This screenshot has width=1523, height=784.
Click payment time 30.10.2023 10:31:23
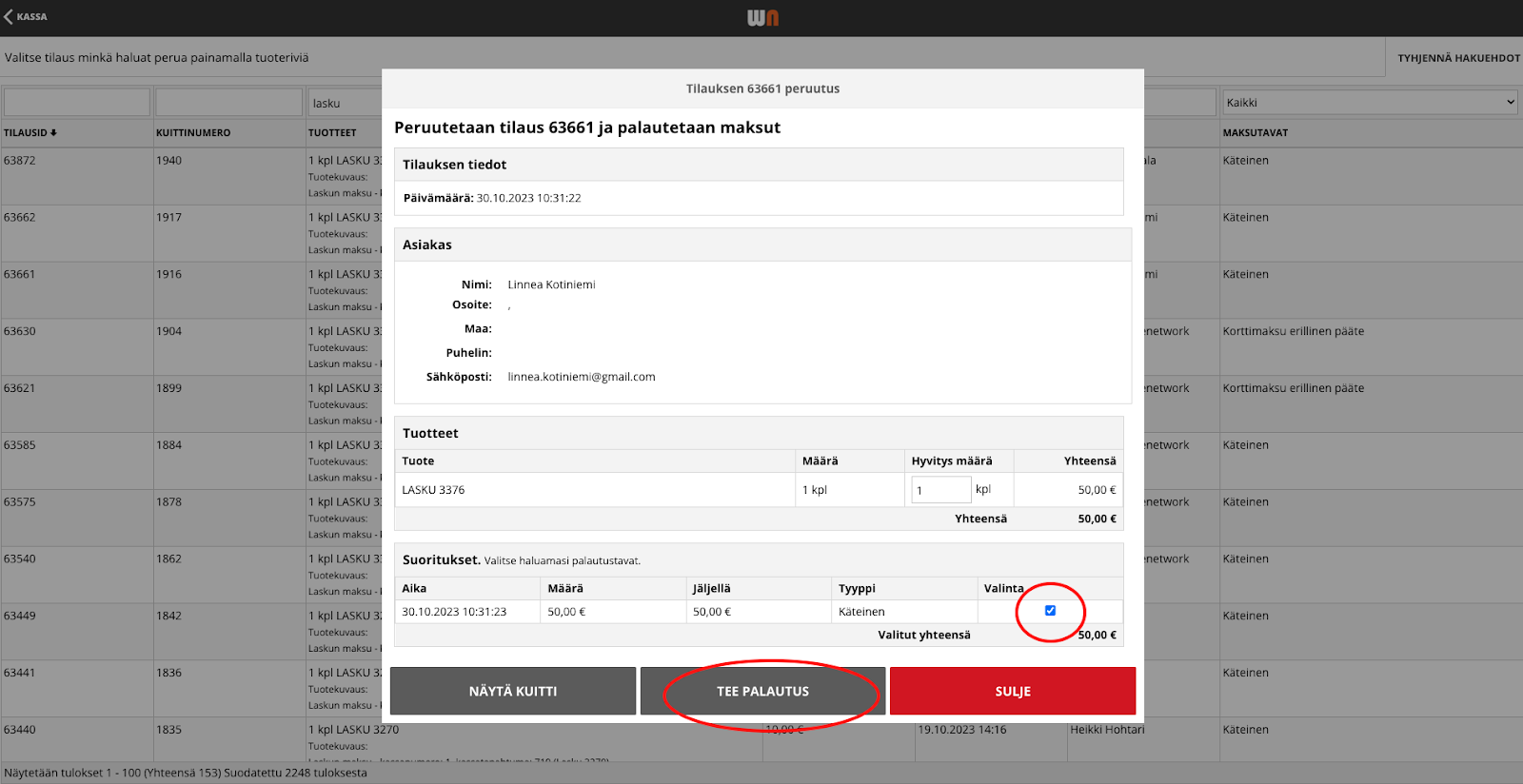(x=454, y=613)
